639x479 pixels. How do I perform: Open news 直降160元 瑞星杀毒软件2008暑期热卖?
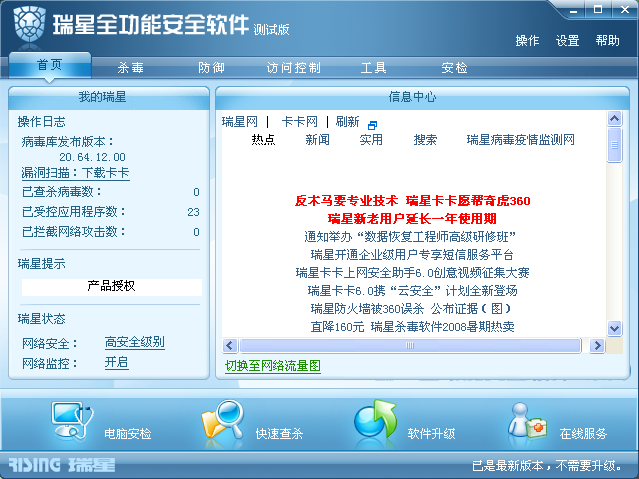click(x=412, y=327)
